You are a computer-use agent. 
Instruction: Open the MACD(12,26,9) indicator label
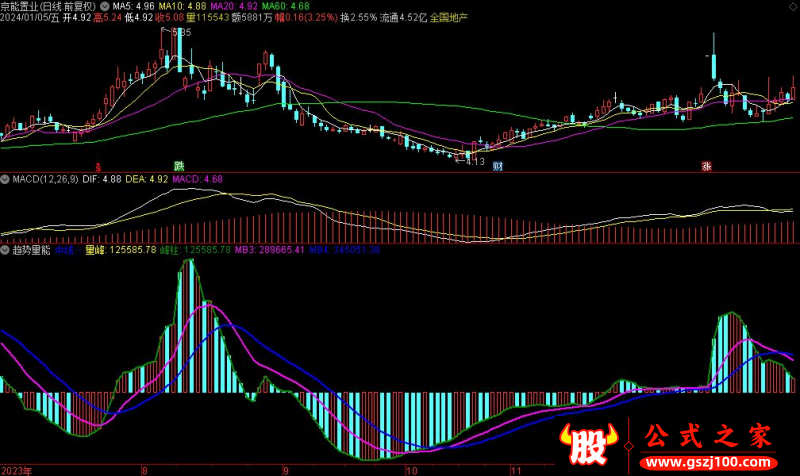[x=43, y=179]
